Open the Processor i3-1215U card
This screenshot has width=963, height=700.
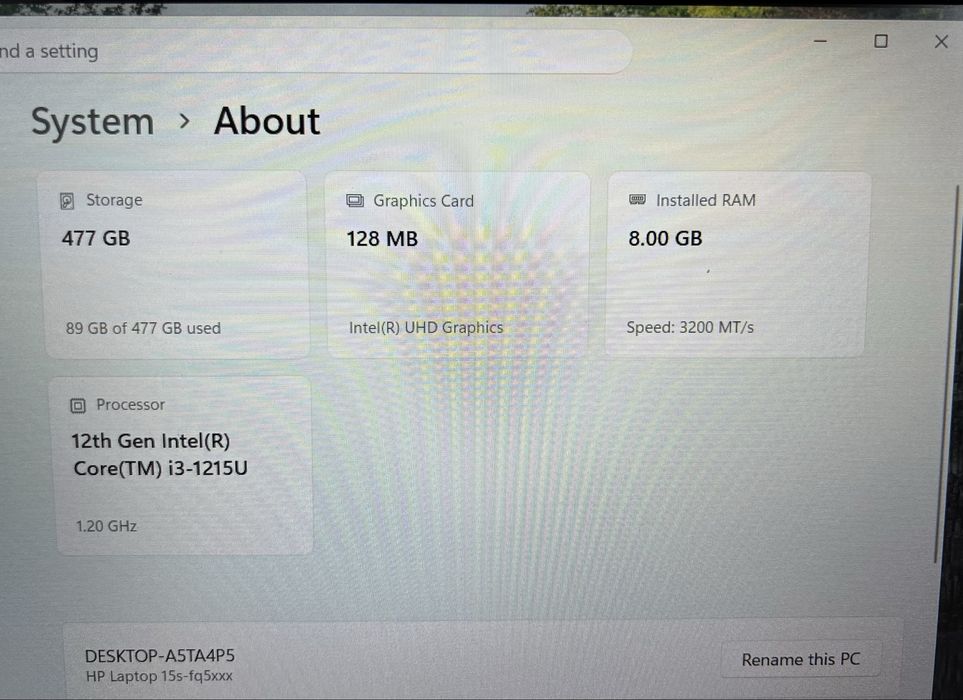click(x=182, y=466)
